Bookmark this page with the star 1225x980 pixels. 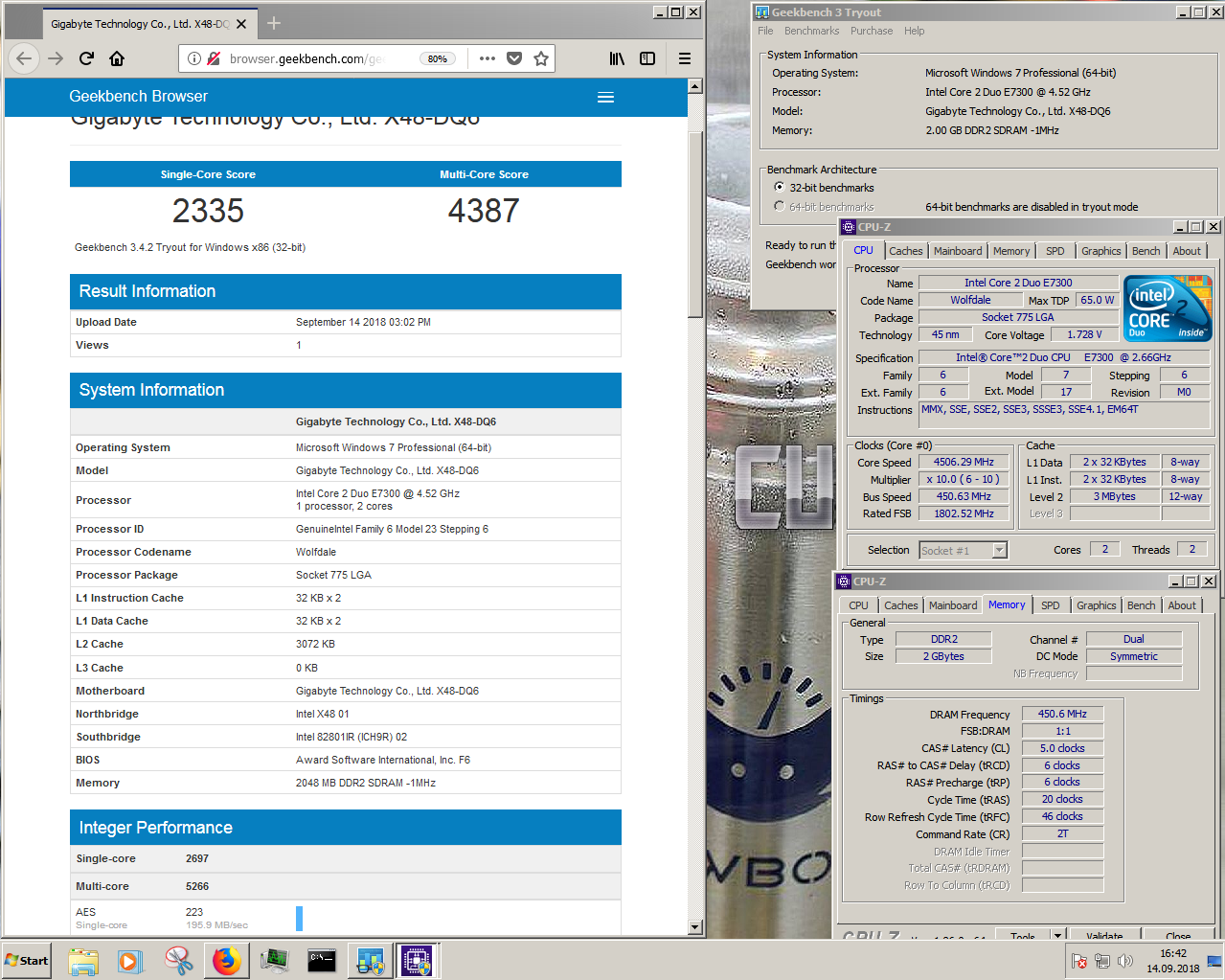(541, 58)
